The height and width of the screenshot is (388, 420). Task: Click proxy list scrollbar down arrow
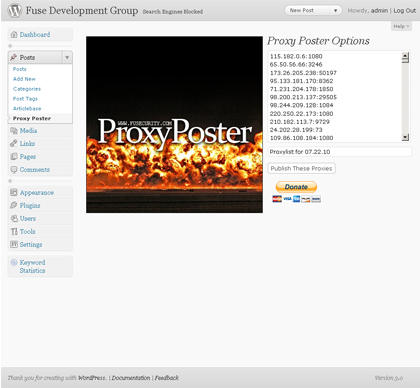pyautogui.click(x=405, y=137)
